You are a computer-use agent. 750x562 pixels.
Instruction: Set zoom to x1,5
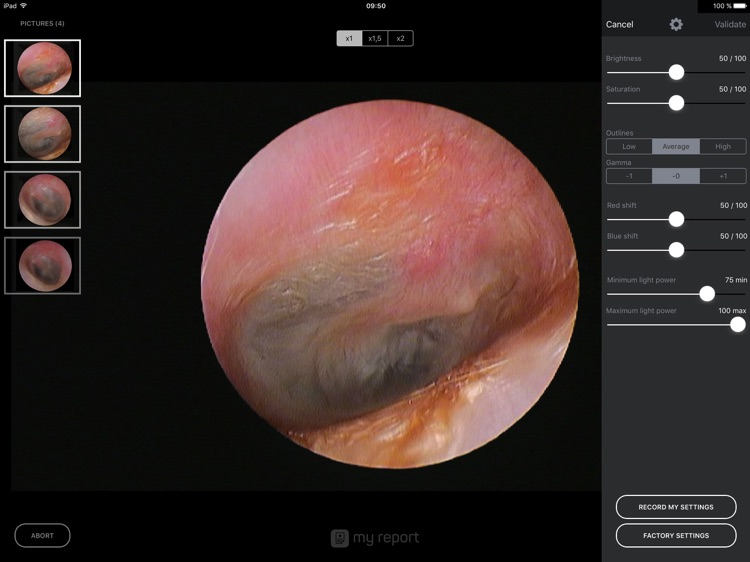[x=375, y=38]
